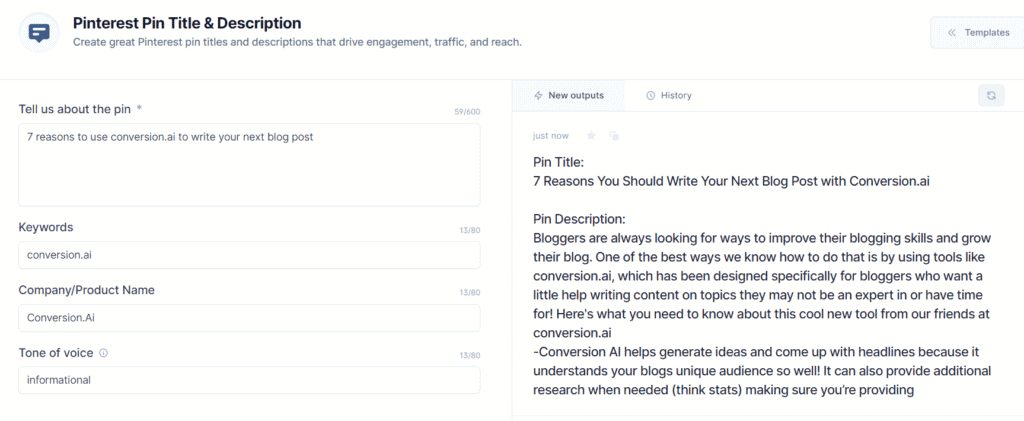Viewport: 1024px width, 421px height.
Task: Click the Keywords input field
Action: click(x=249, y=255)
